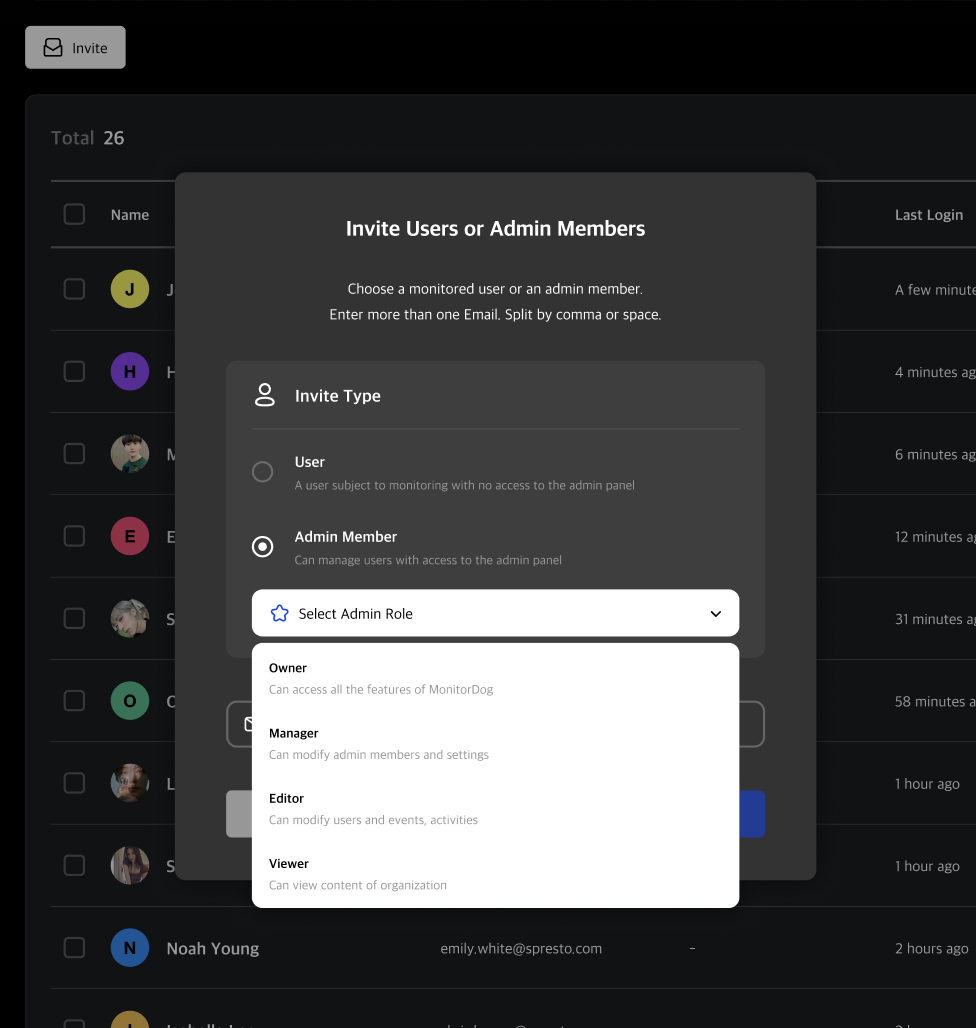Click the person icon beside Invite Type

pyautogui.click(x=264, y=395)
